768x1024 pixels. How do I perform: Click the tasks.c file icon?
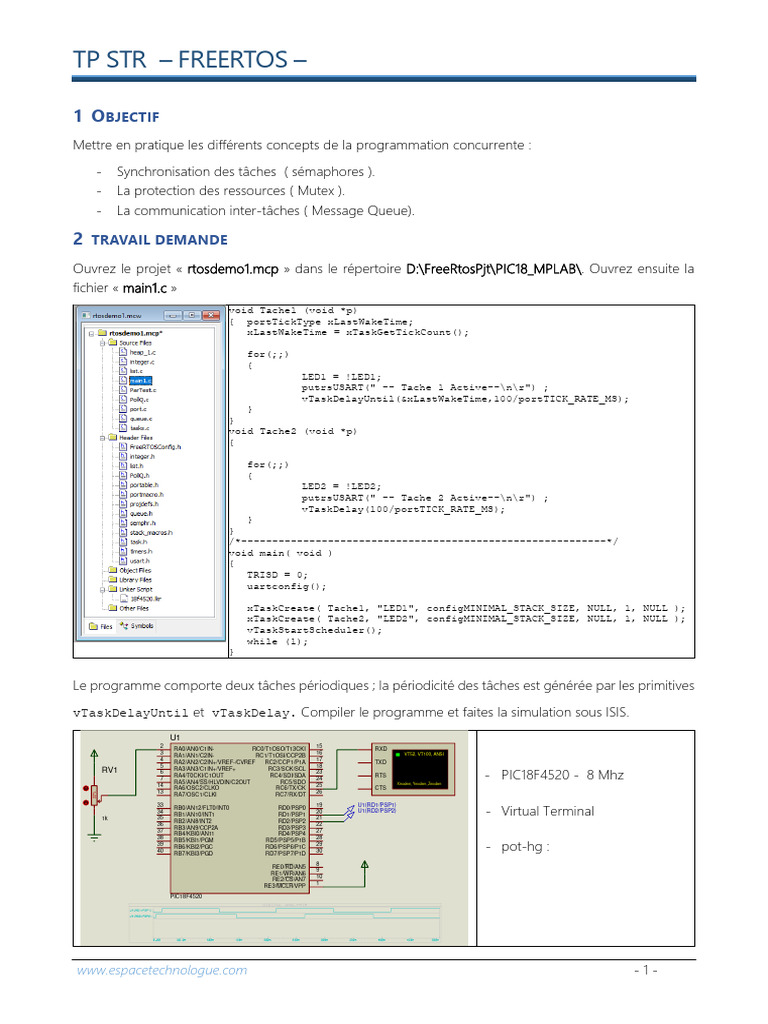click(123, 428)
